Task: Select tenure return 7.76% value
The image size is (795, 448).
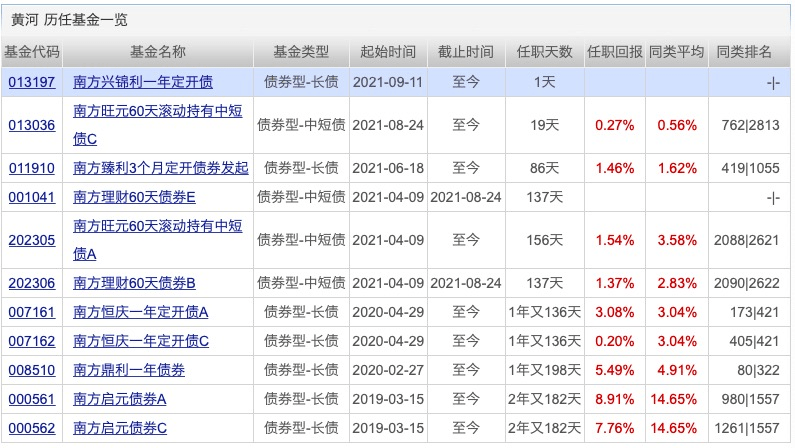Action: click(615, 428)
